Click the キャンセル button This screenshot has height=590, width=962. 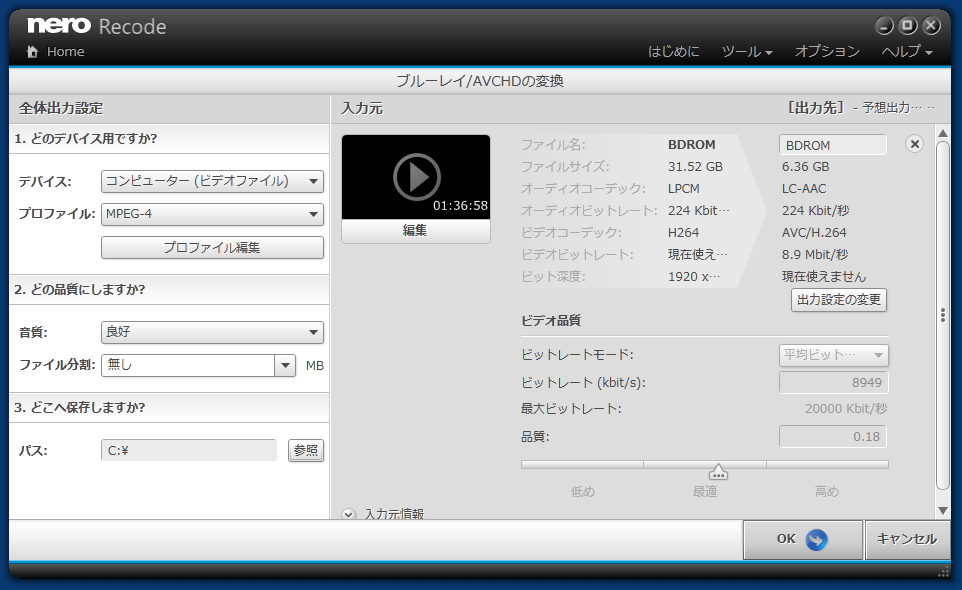[907, 540]
